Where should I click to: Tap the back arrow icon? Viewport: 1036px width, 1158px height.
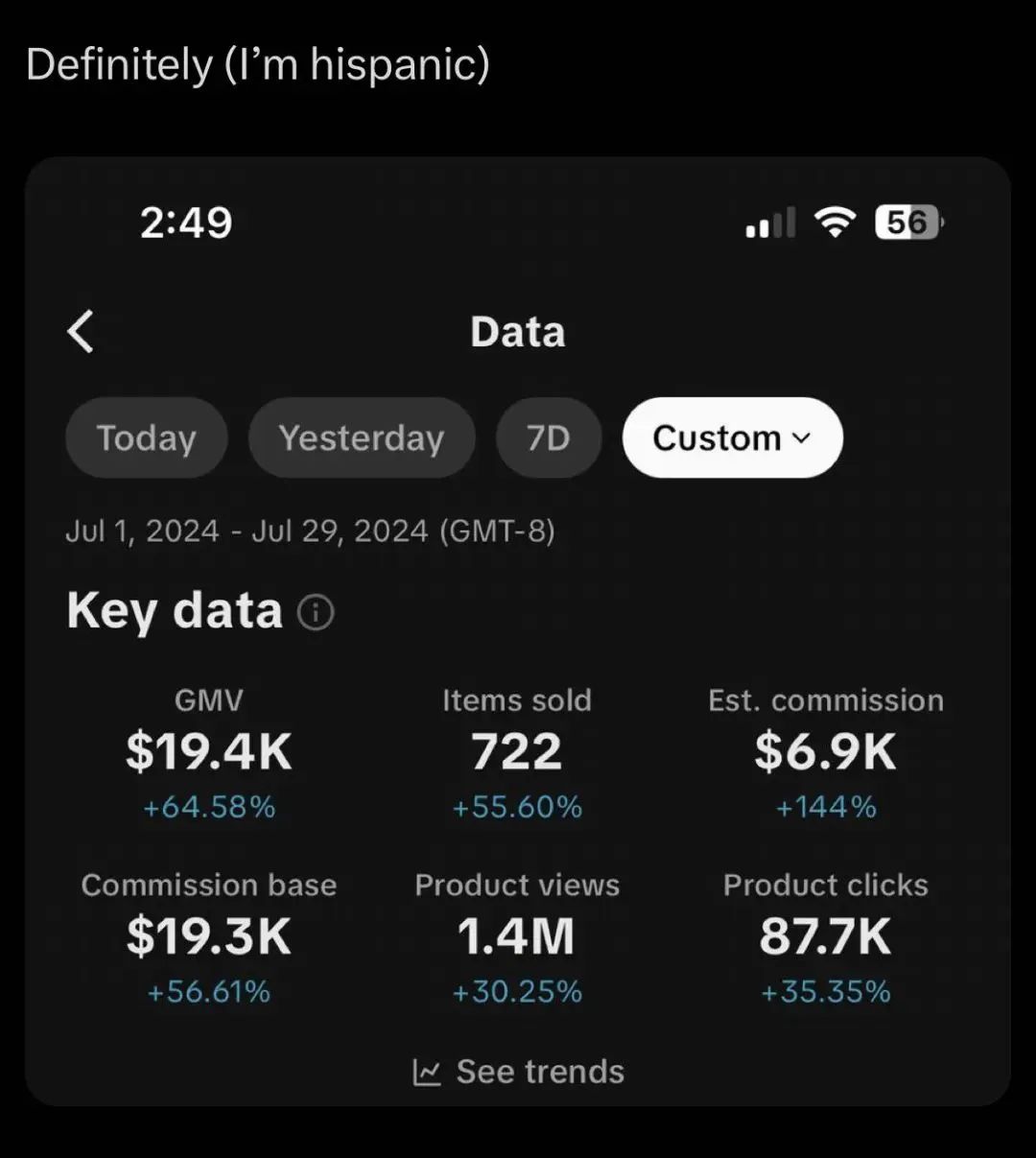click(81, 332)
